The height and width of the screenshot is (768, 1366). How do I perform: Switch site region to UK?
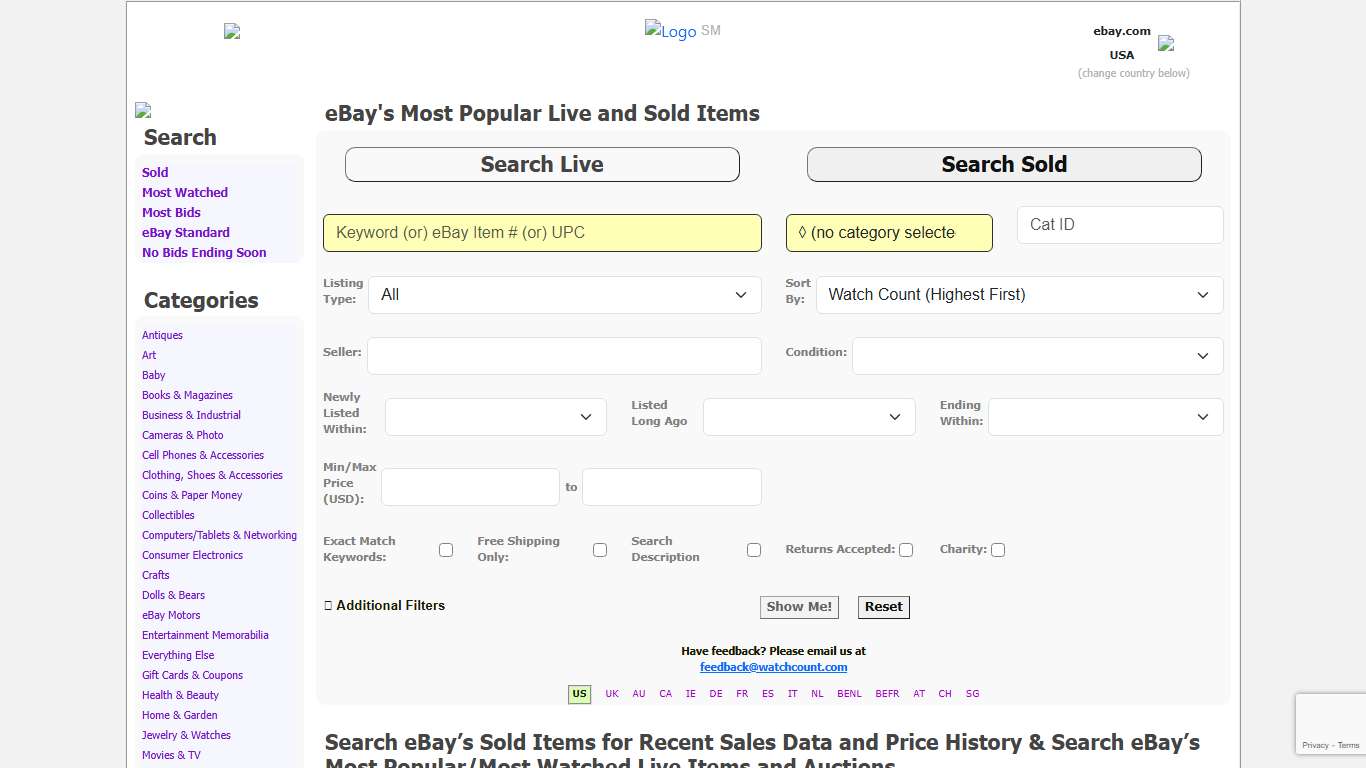coord(611,693)
